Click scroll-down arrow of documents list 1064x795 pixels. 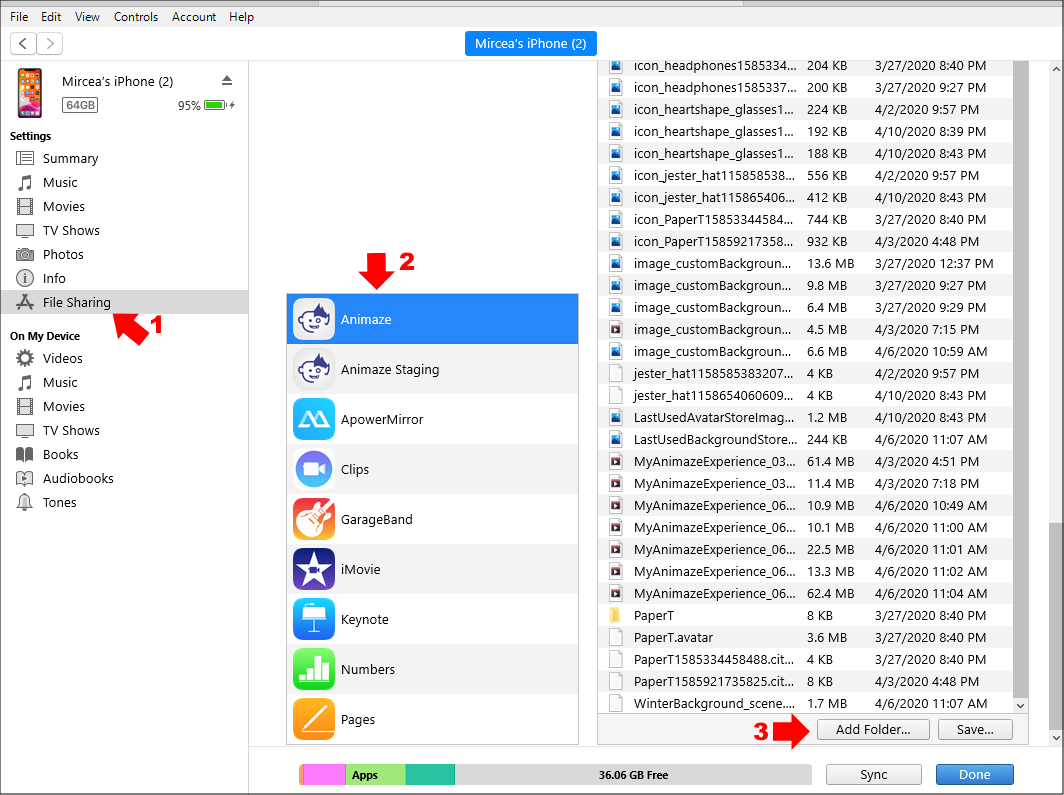coord(1020,705)
